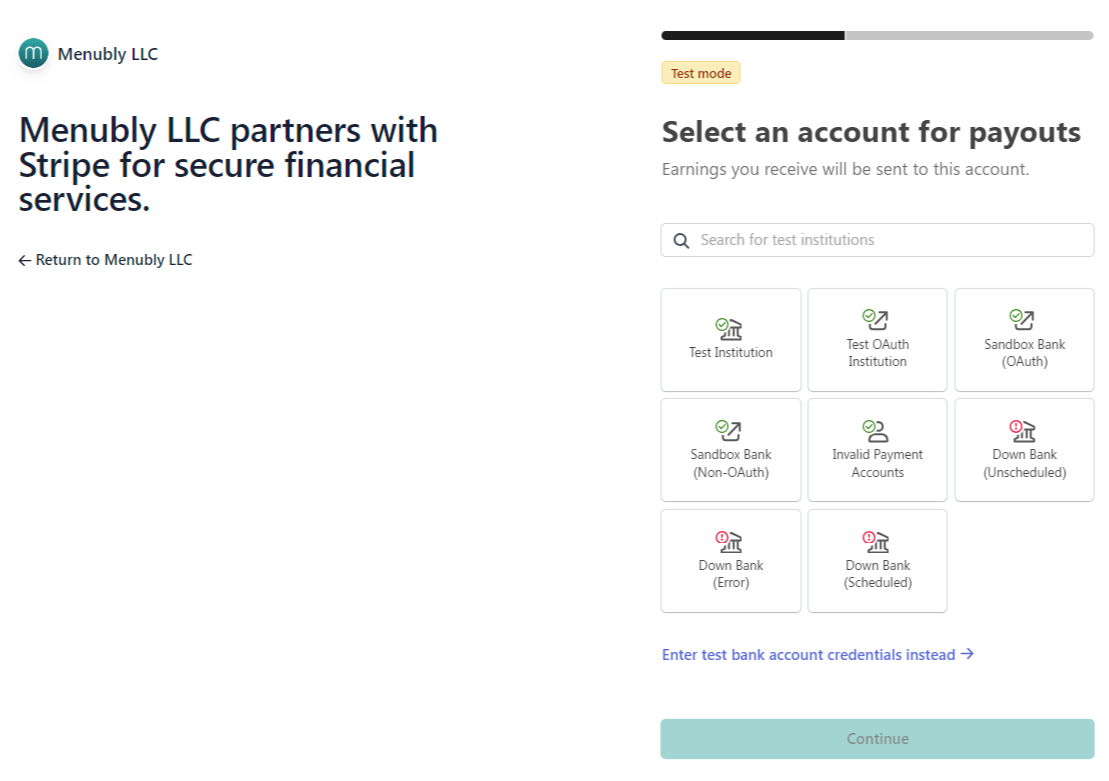Click the Invalid Payment Accounts person icon
Image resolution: width=1109 pixels, height=781 pixels.
point(877,431)
